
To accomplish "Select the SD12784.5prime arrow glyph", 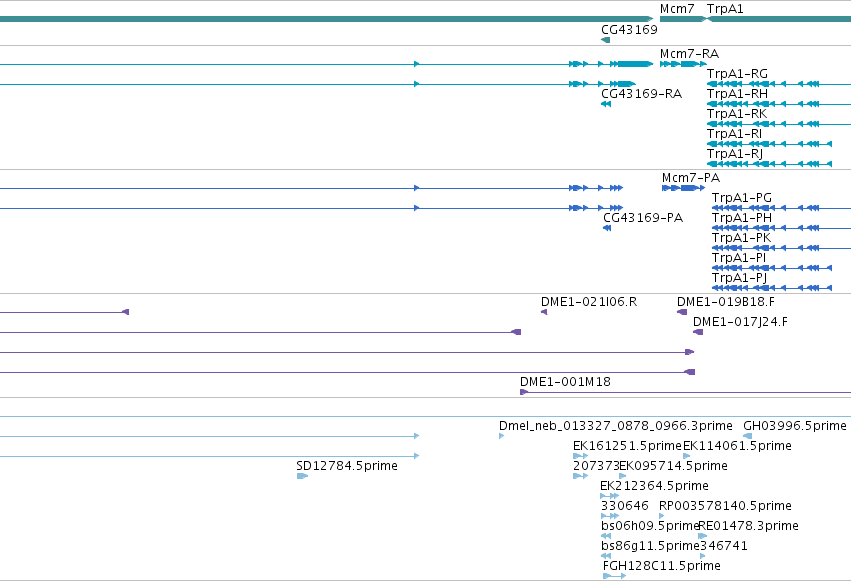I will pyautogui.click(x=302, y=476).
